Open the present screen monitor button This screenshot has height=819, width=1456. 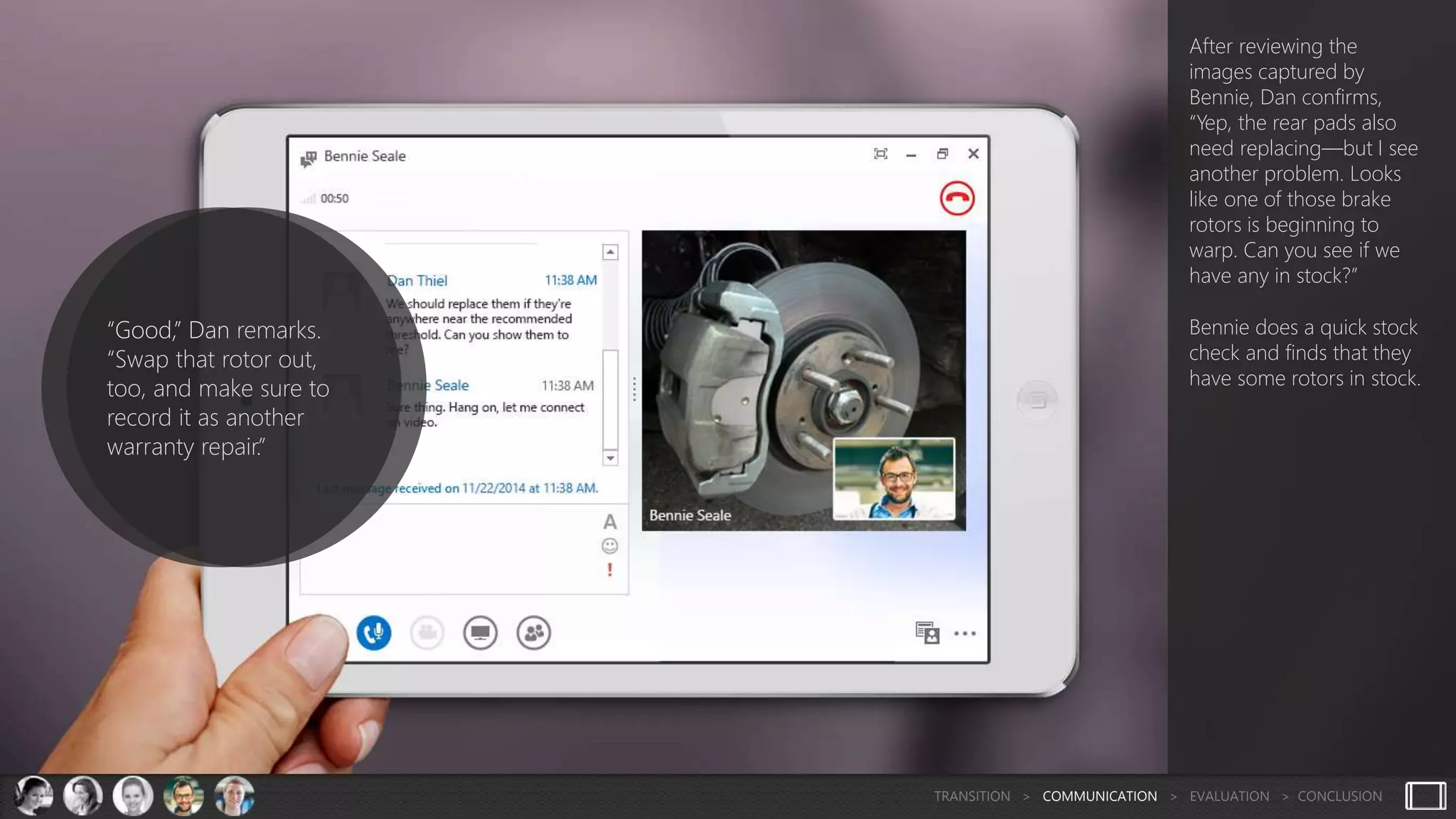480,633
